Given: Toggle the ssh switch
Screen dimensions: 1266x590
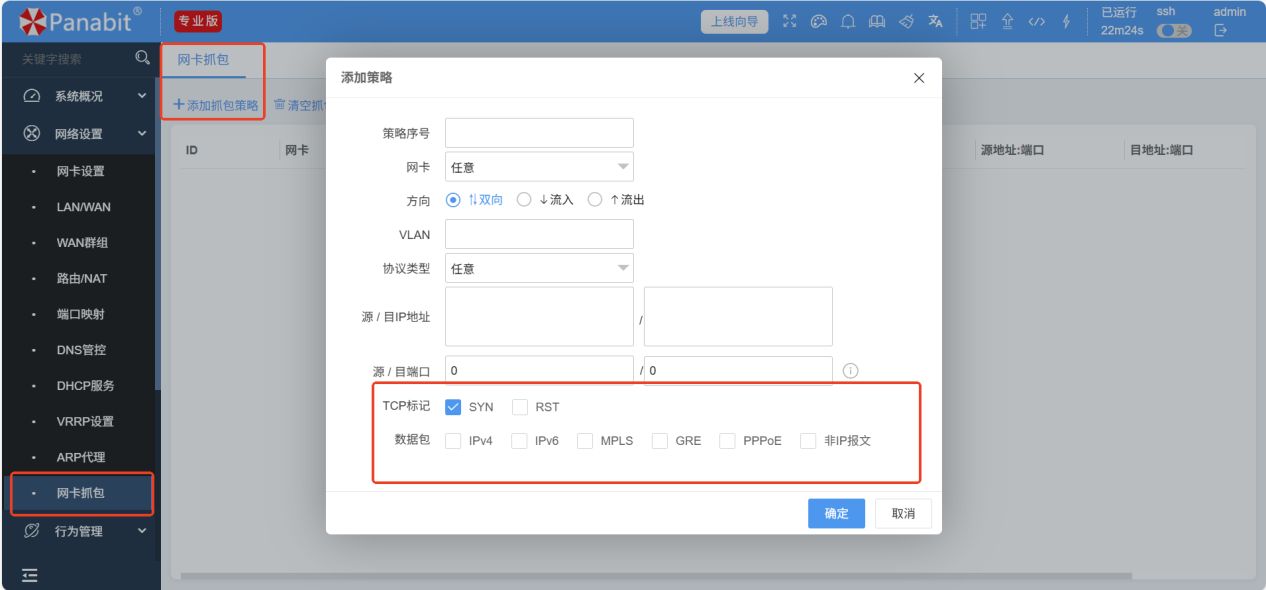Looking at the screenshot, I should [x=1174, y=31].
